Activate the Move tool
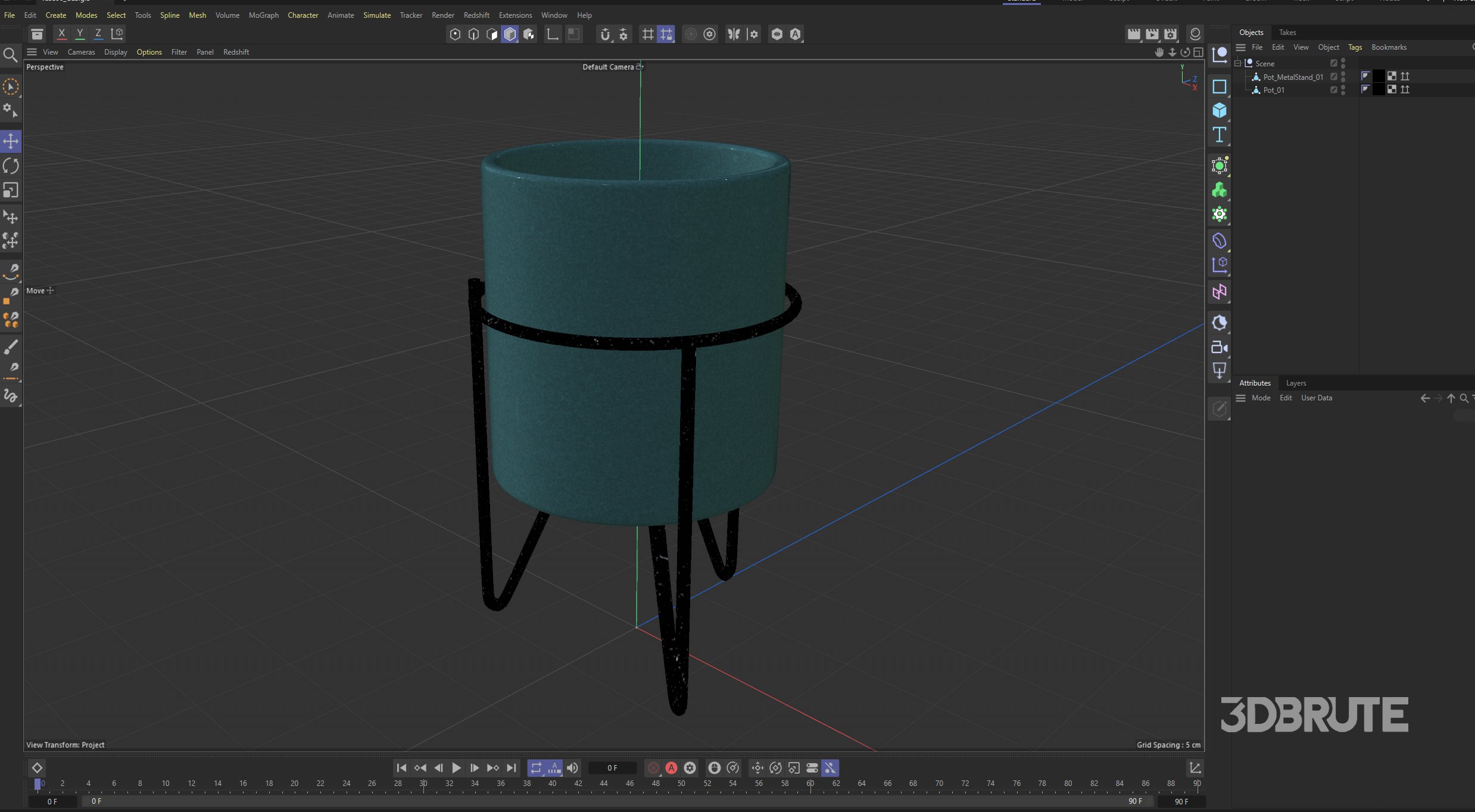The height and width of the screenshot is (812, 1475). coord(11,141)
